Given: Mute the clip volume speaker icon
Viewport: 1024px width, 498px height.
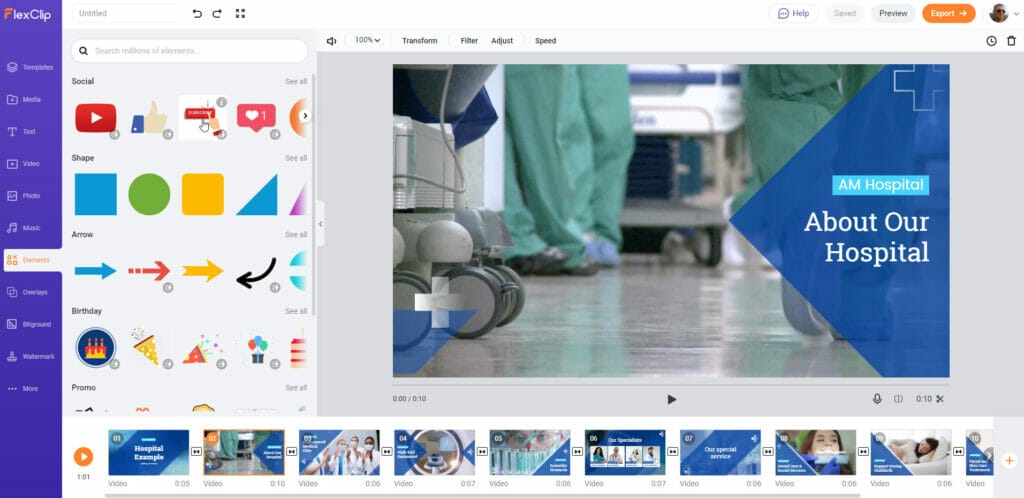Looking at the screenshot, I should [331, 40].
